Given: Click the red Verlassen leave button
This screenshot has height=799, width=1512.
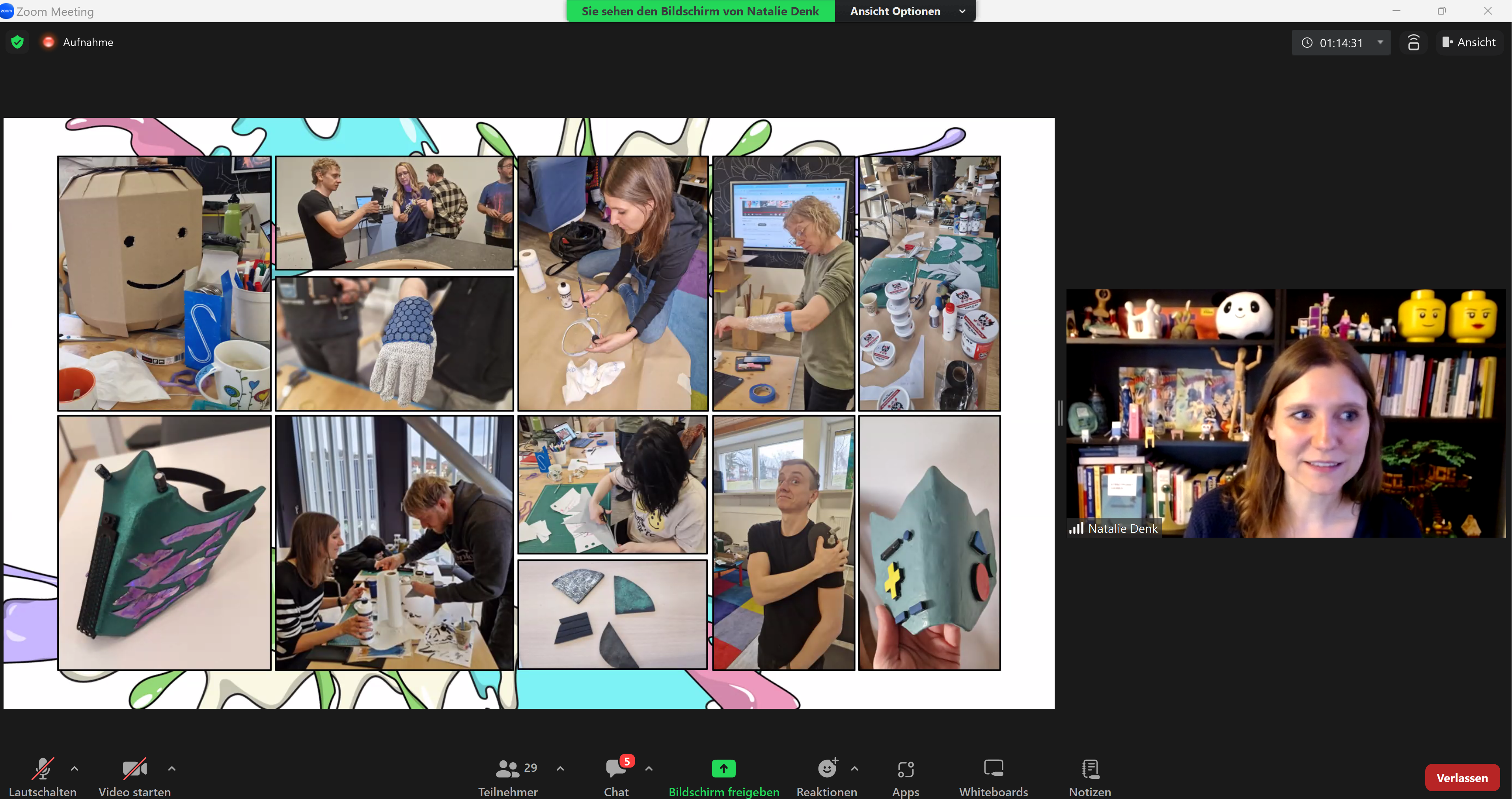Looking at the screenshot, I should coord(1462,778).
